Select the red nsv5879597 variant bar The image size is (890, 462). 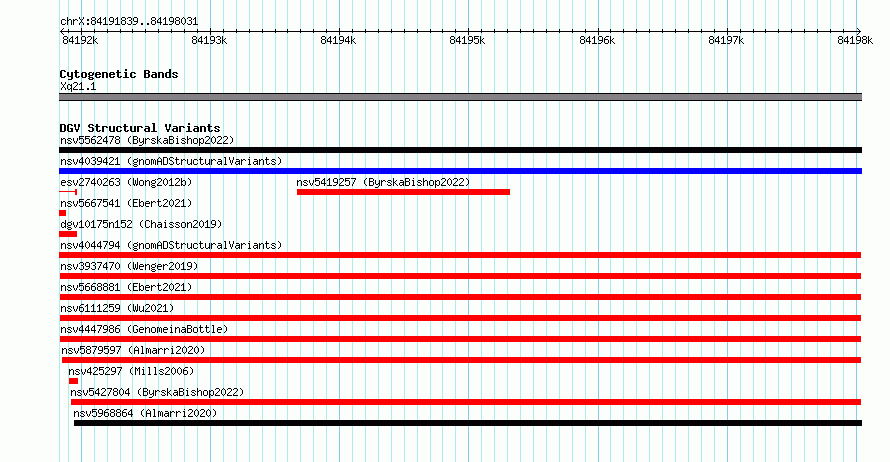[461, 360]
